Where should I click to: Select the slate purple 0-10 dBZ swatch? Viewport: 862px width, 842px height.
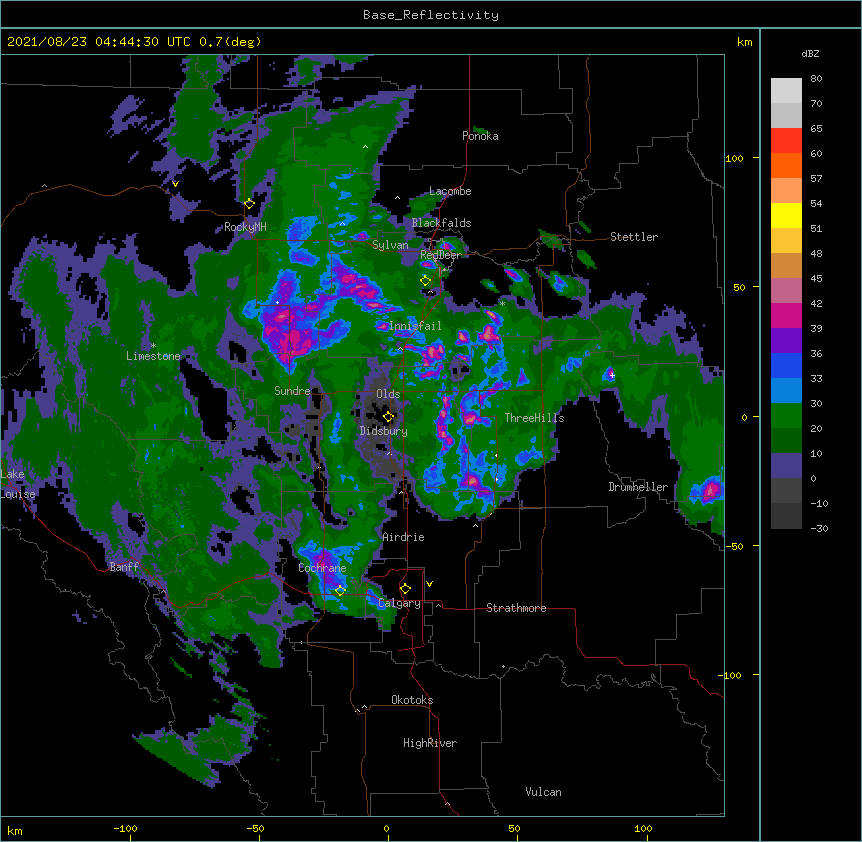pos(786,466)
